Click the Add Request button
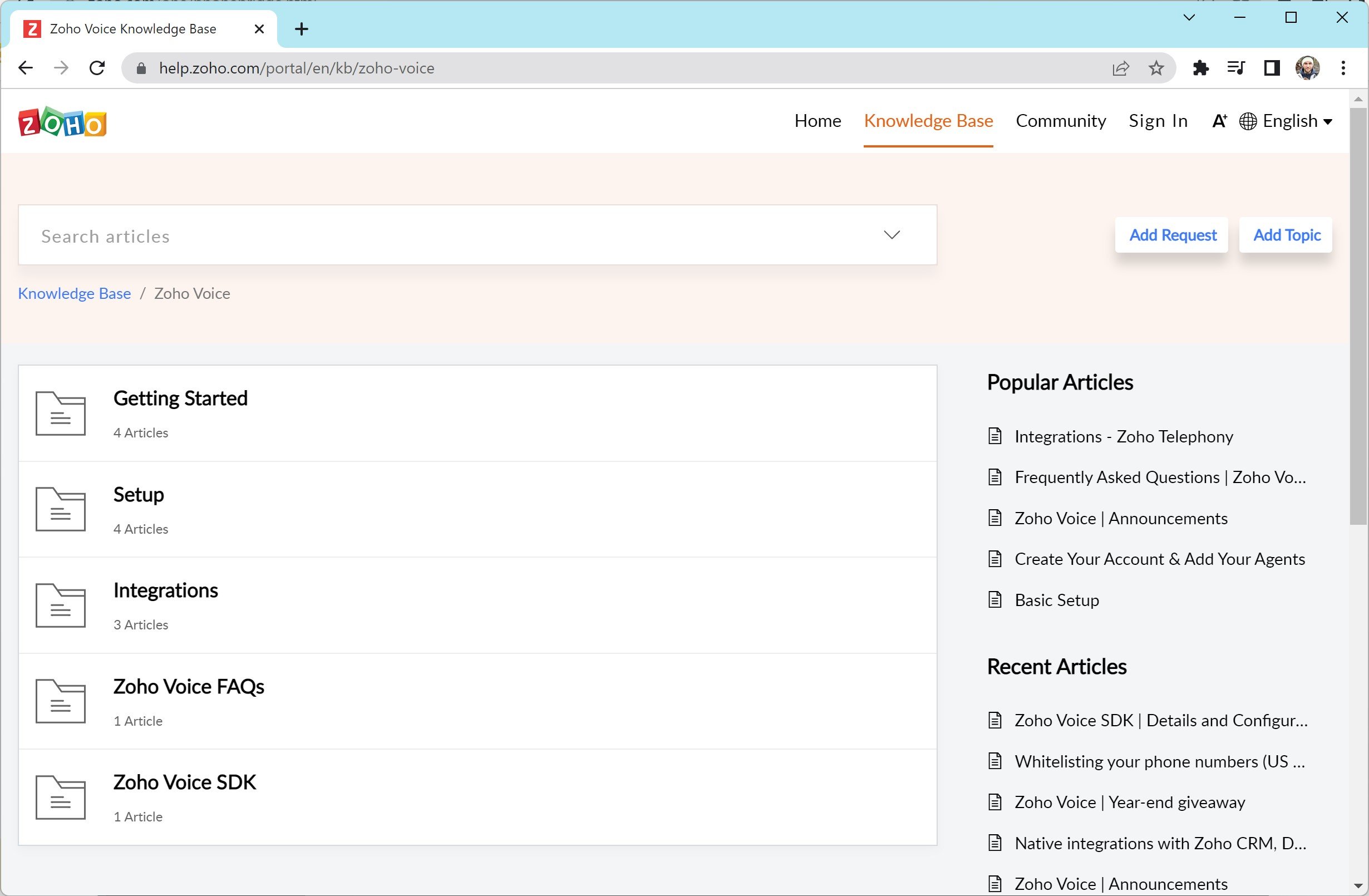Viewport: 1369px width, 896px height. tap(1172, 234)
